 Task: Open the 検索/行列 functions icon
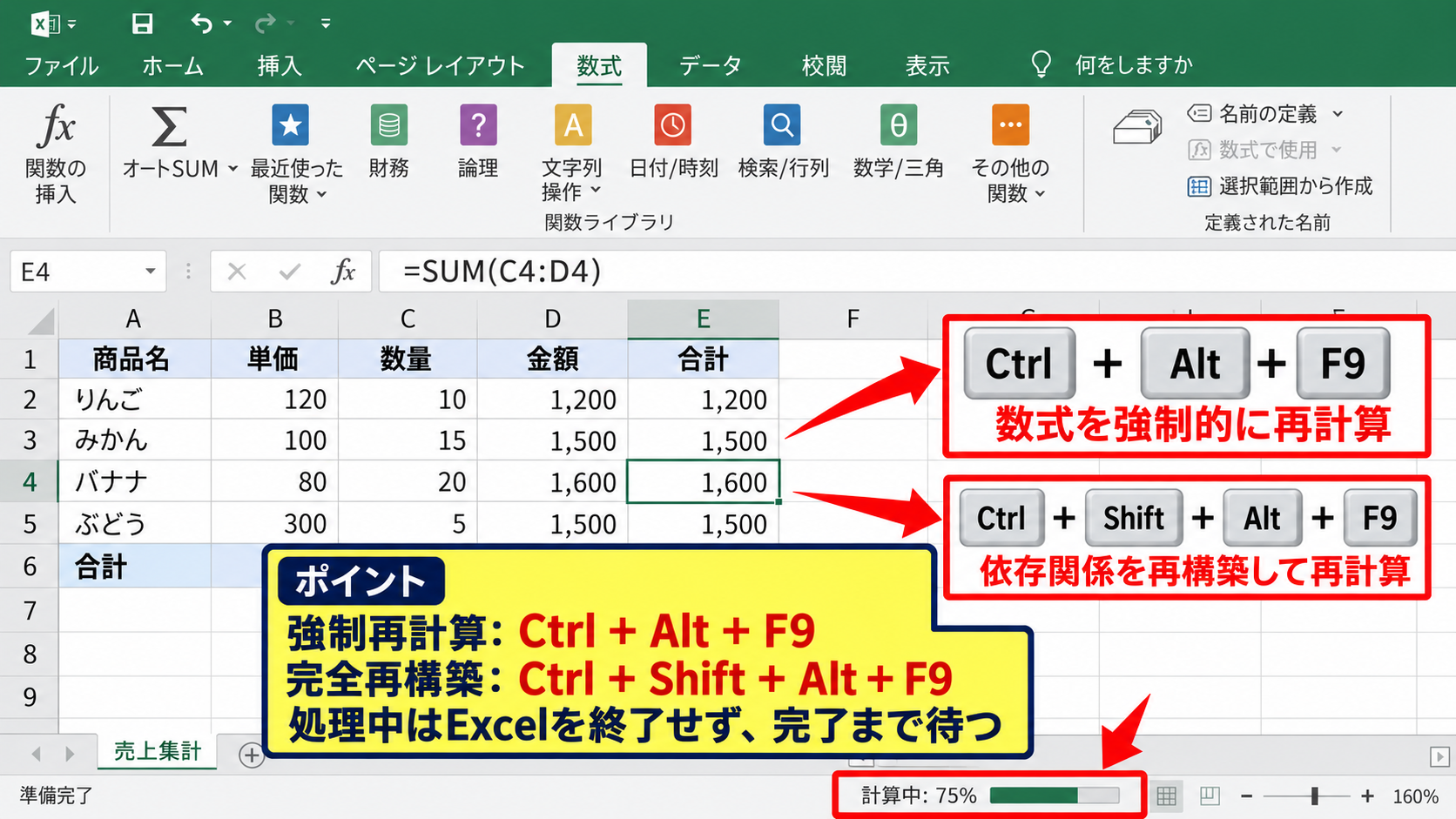point(782,125)
